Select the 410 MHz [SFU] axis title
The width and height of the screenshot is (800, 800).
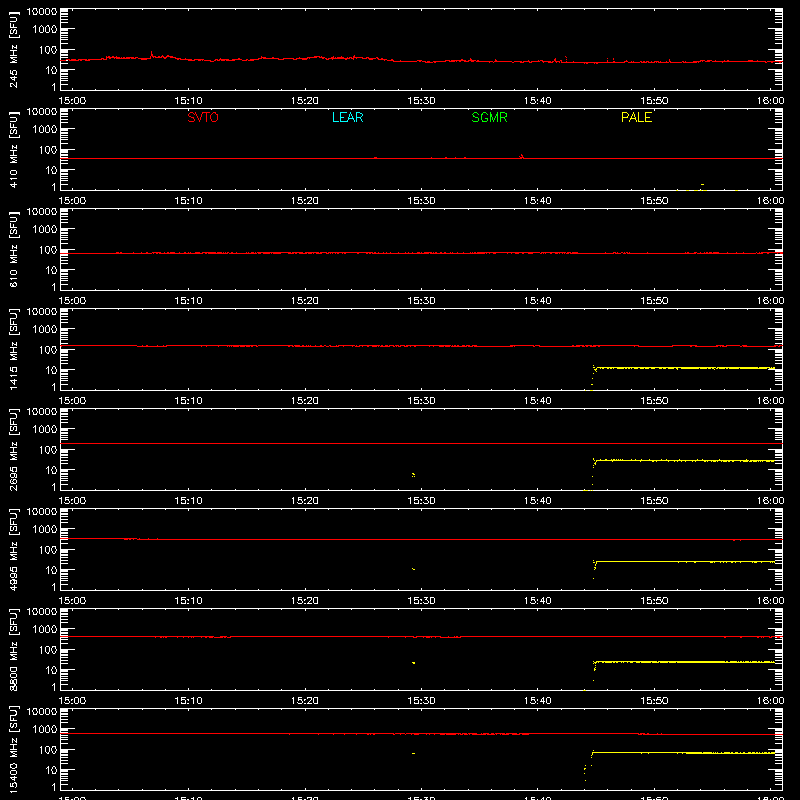tap(13, 149)
